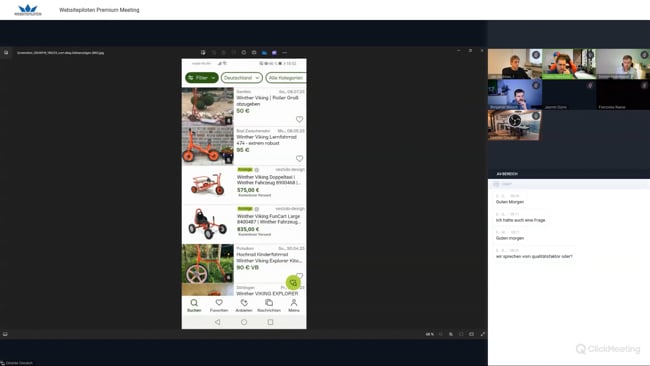Favorite the Winther Viking Lernfahrrad listing
This screenshot has height=366, width=650.
(299, 159)
